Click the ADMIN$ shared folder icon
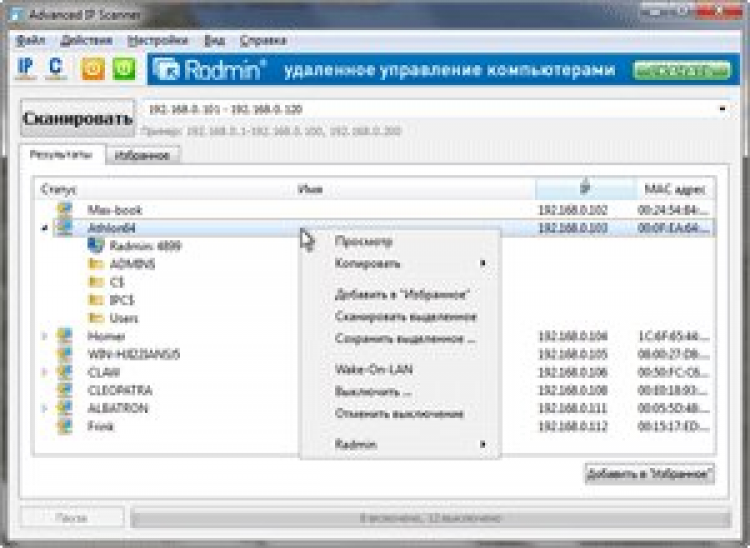Image resolution: width=750 pixels, height=548 pixels. click(x=96, y=264)
